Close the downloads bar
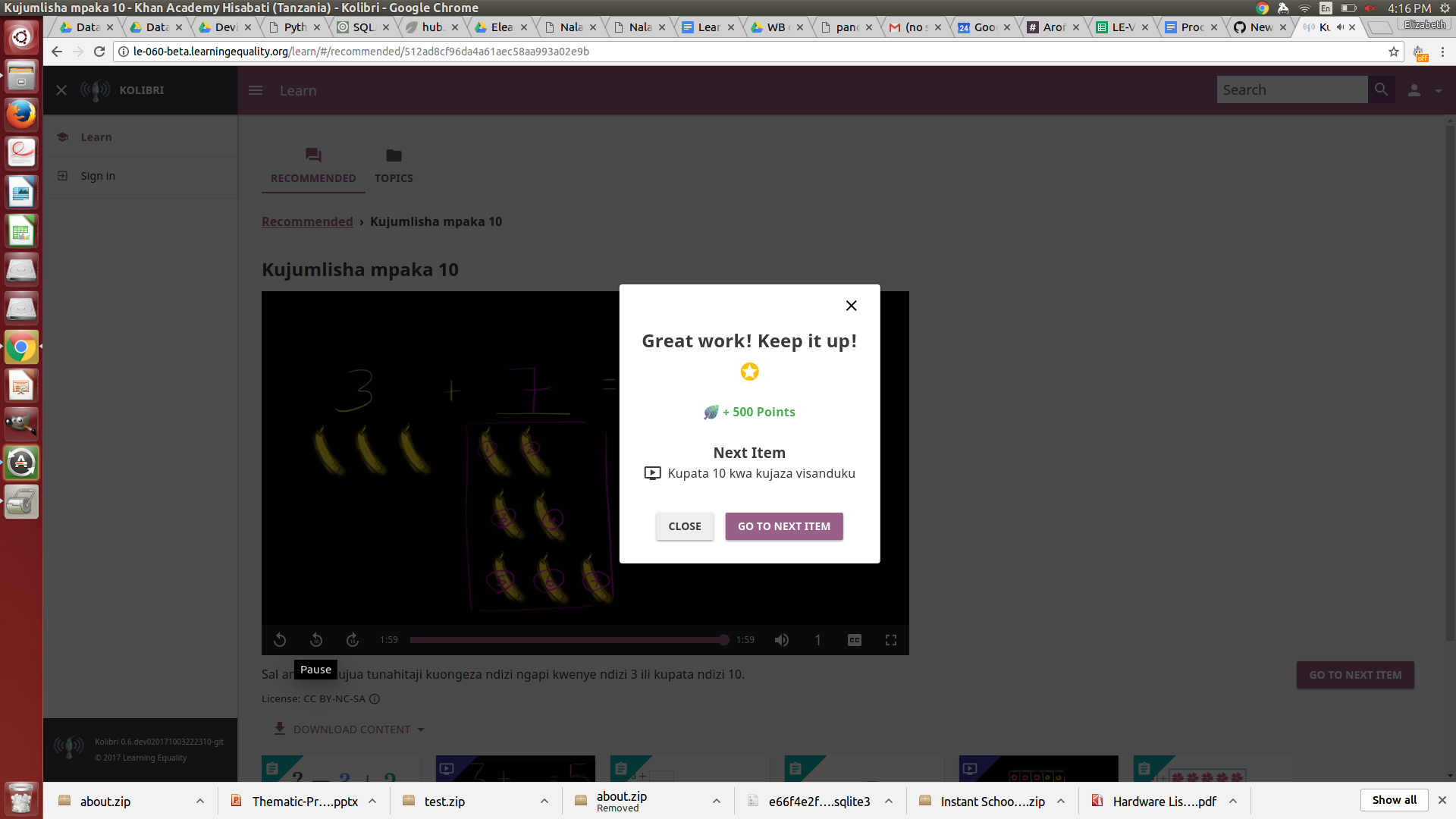1456x819 pixels. pos(1442,800)
